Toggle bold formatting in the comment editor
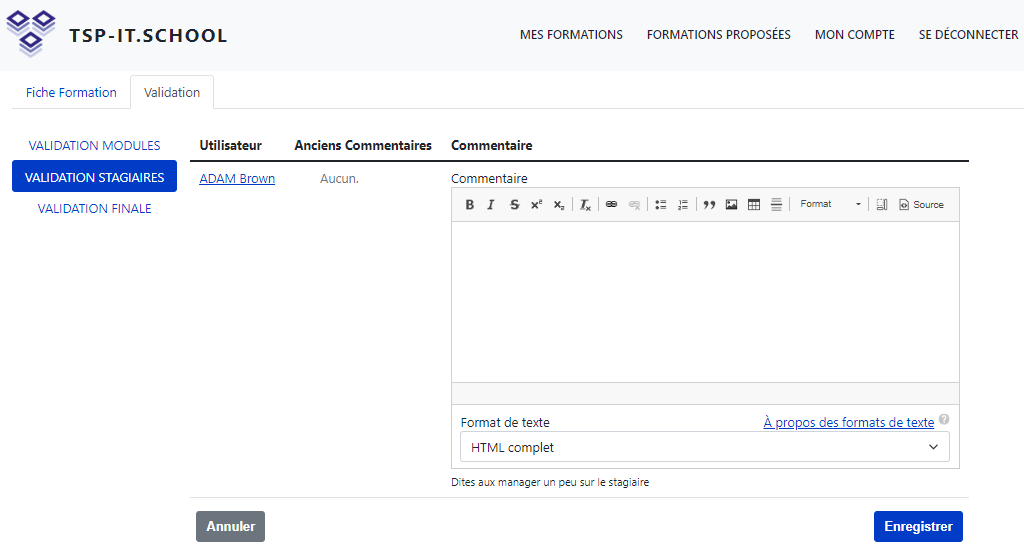The image size is (1024, 559). (469, 204)
